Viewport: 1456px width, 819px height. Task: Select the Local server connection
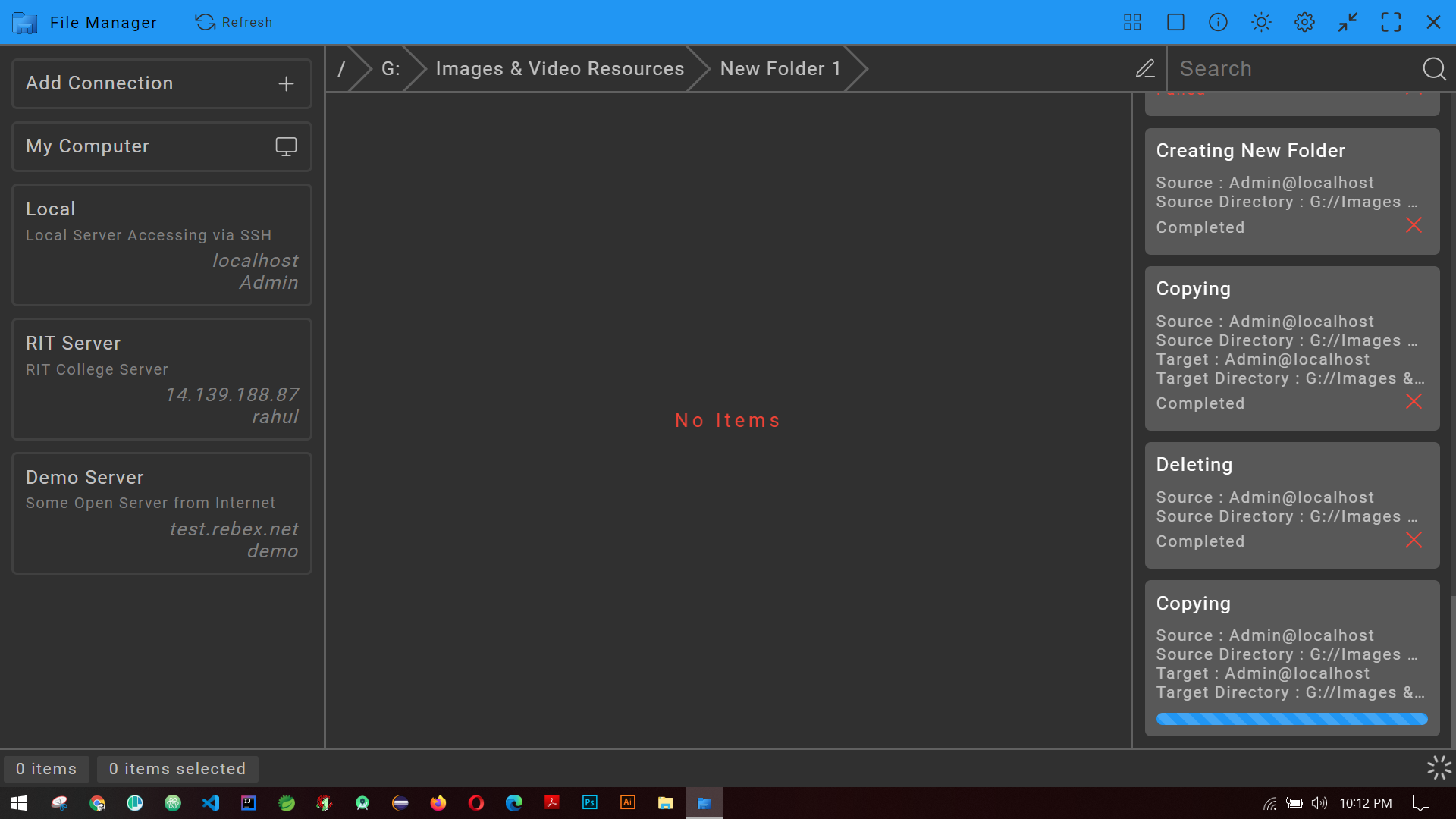click(x=162, y=245)
